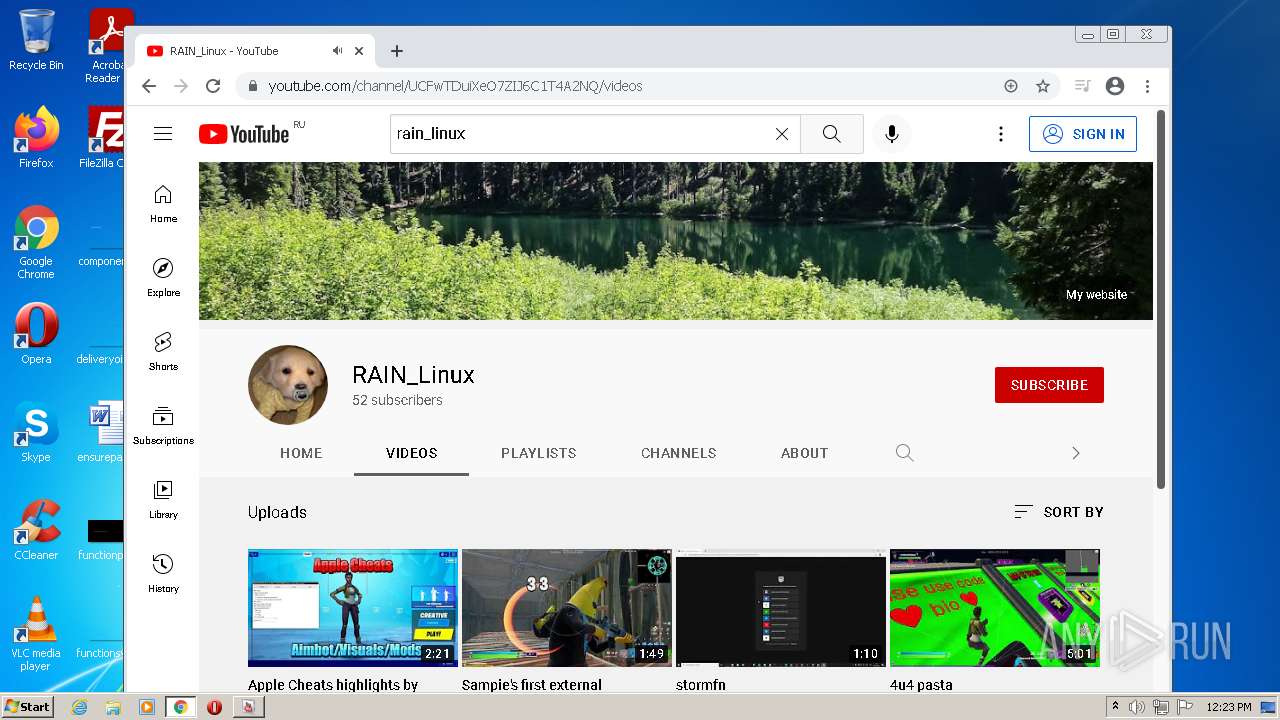The image size is (1280, 720).
Task: Open the SORT BY dropdown
Action: [x=1059, y=512]
